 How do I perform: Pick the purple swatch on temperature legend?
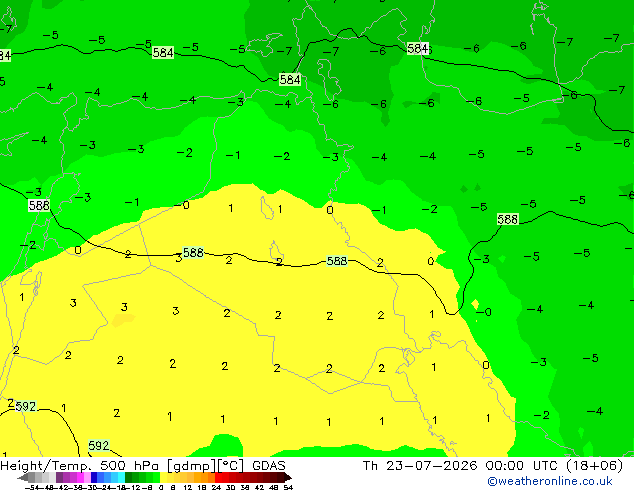tap(59, 477)
